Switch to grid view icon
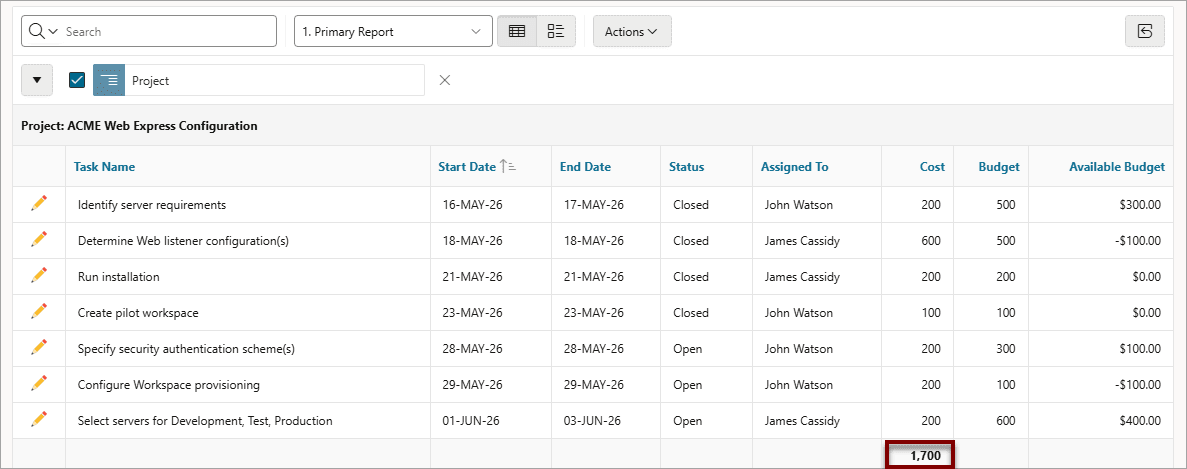The image size is (1187, 469). coord(517,32)
